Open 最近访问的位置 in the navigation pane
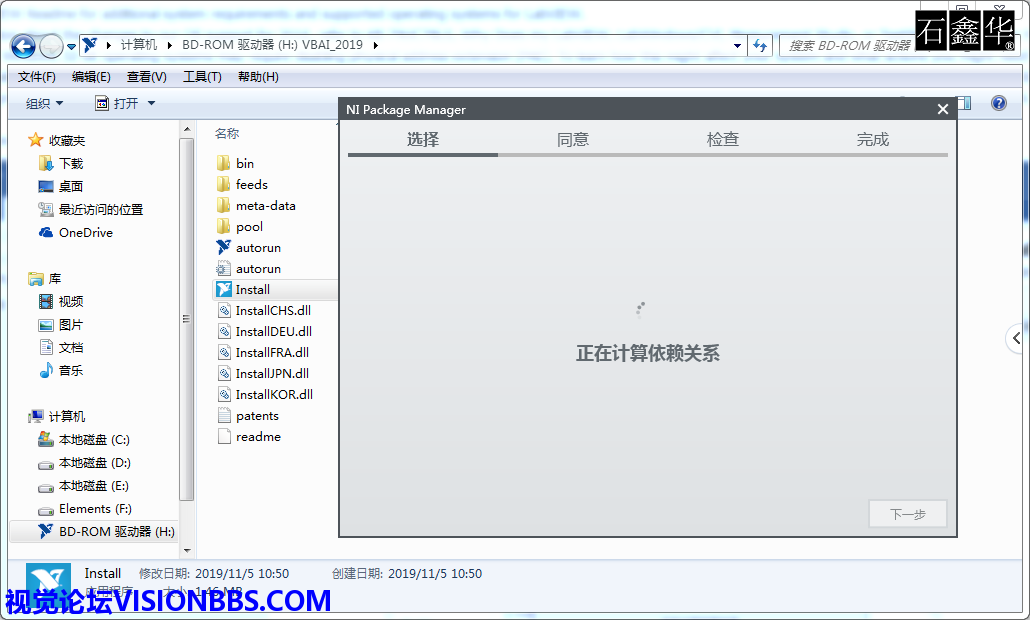1030x620 pixels. (101, 210)
